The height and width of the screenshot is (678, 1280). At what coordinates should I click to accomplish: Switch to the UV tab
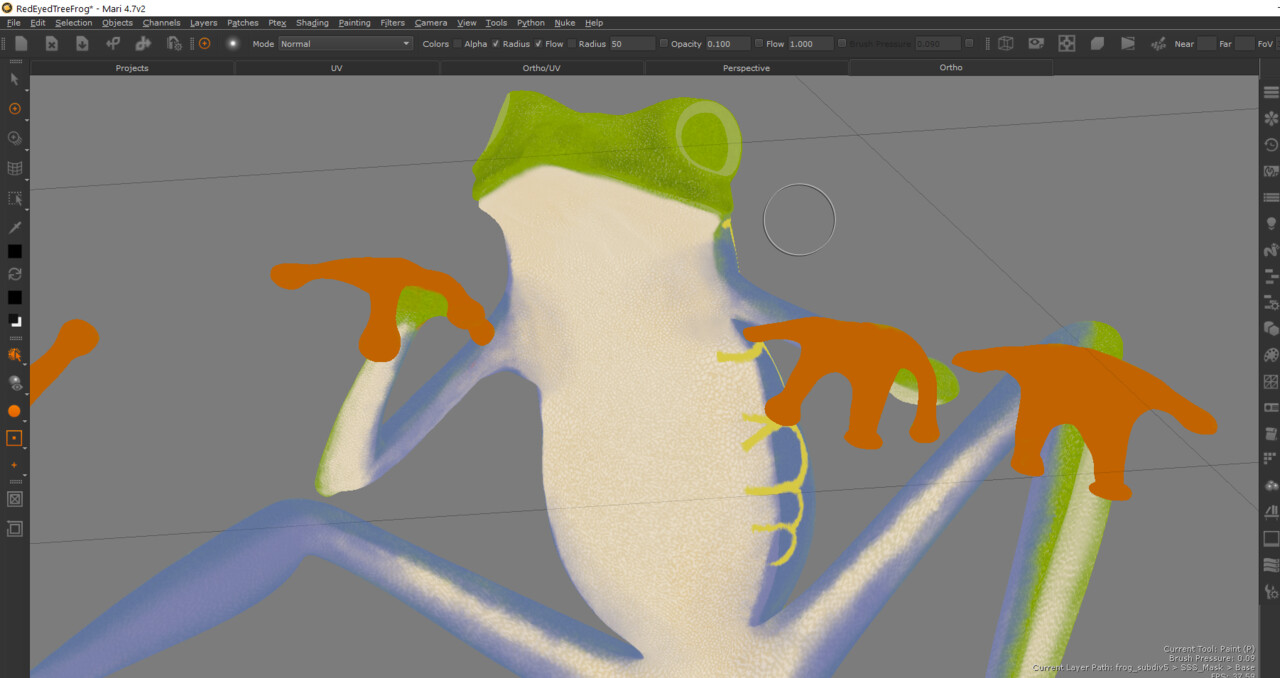coord(336,68)
